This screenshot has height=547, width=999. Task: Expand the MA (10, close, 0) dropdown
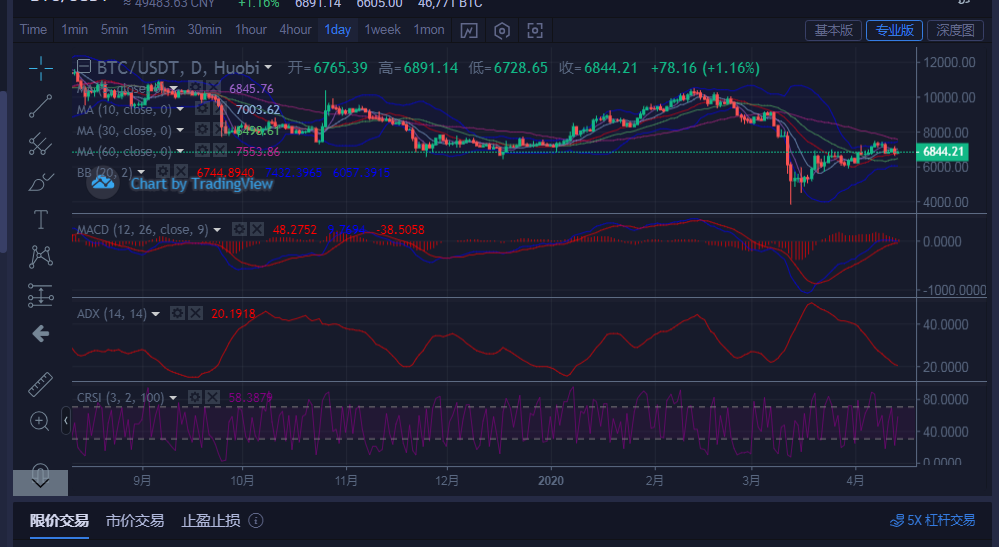pos(180,109)
